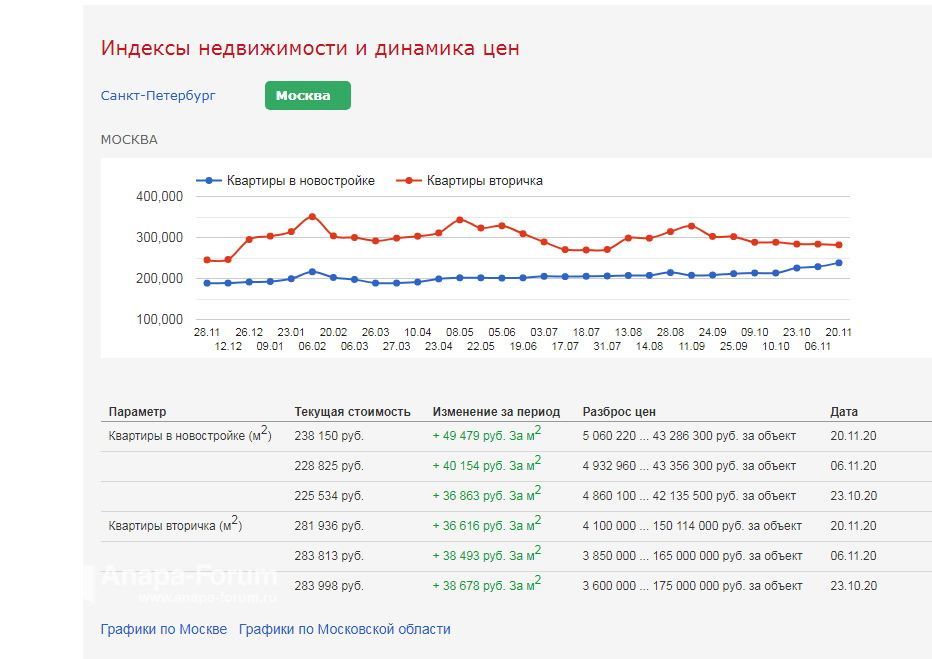The image size is (932, 659).
Task: Click the Anapa-Forum watermark logo
Action: (x=186, y=577)
